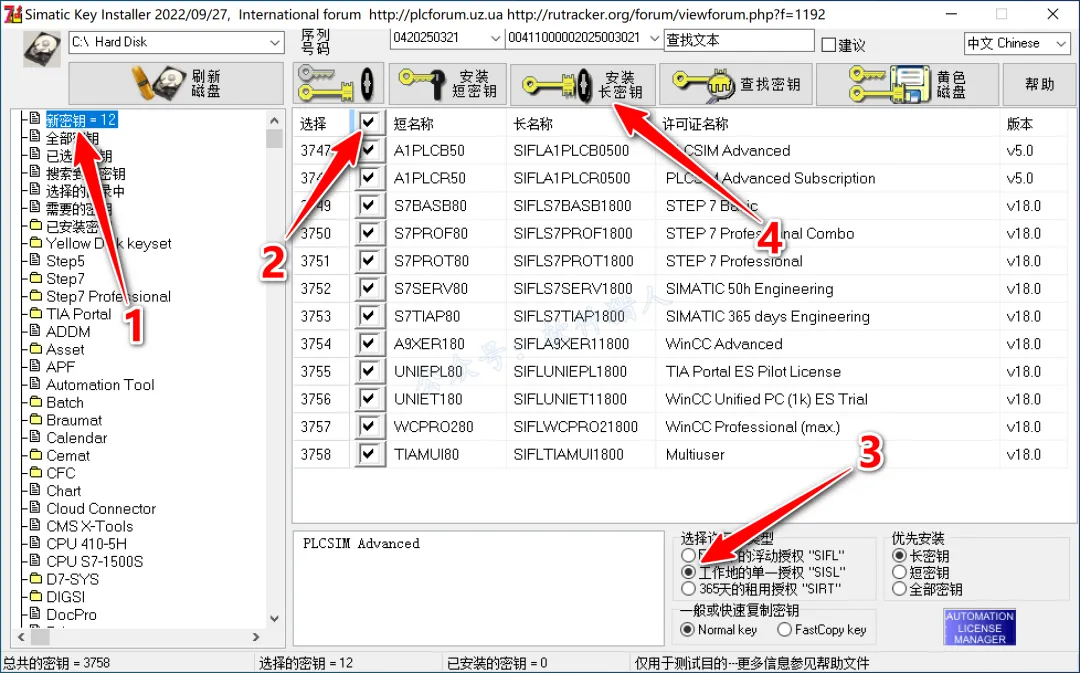
Task: Uncheck the S7BASB80 row checkbox
Action: (x=368, y=205)
